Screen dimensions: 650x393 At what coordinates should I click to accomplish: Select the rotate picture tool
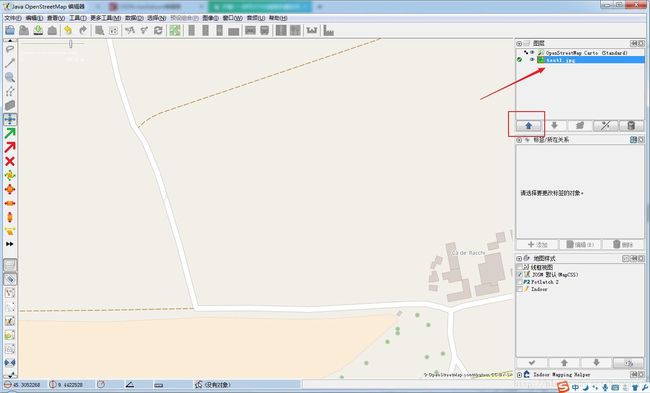coord(10,175)
